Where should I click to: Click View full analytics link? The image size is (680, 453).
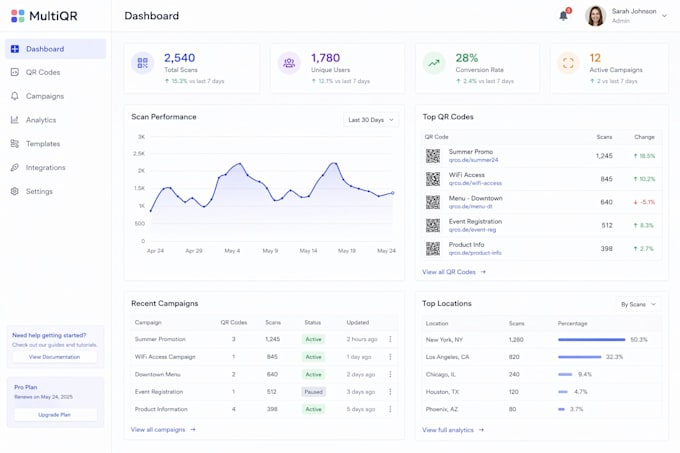tap(453, 430)
